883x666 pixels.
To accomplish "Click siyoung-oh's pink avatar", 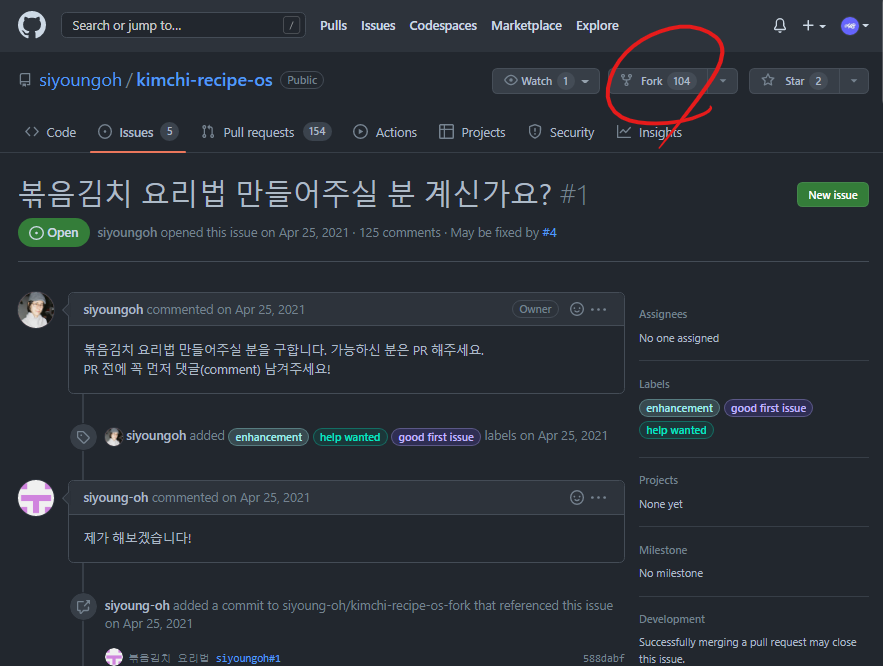I will (x=36, y=498).
